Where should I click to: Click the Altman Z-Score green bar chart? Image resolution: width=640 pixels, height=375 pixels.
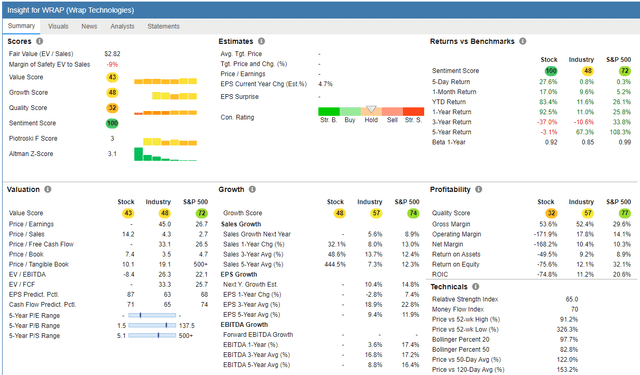point(165,154)
